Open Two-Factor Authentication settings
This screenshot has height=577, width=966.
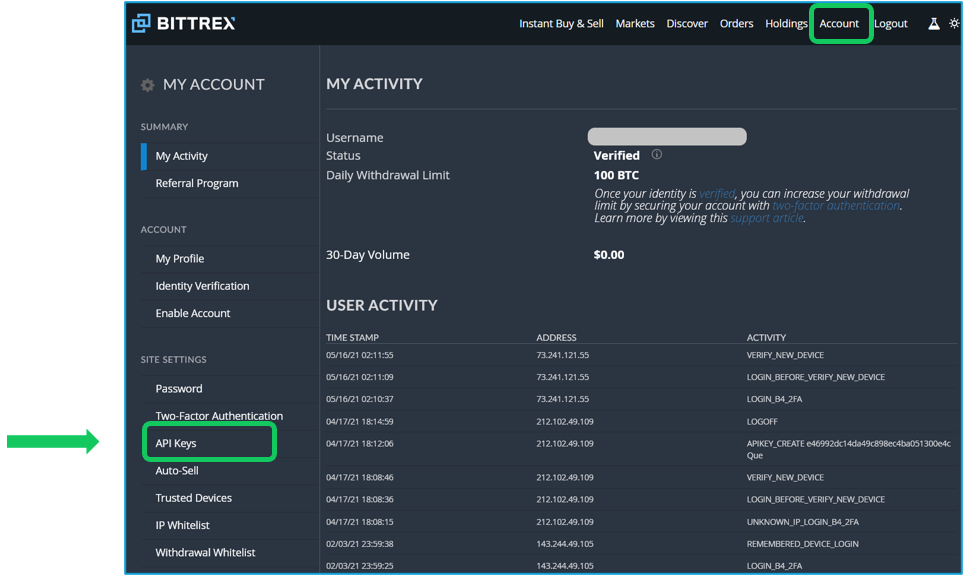[x=219, y=416]
